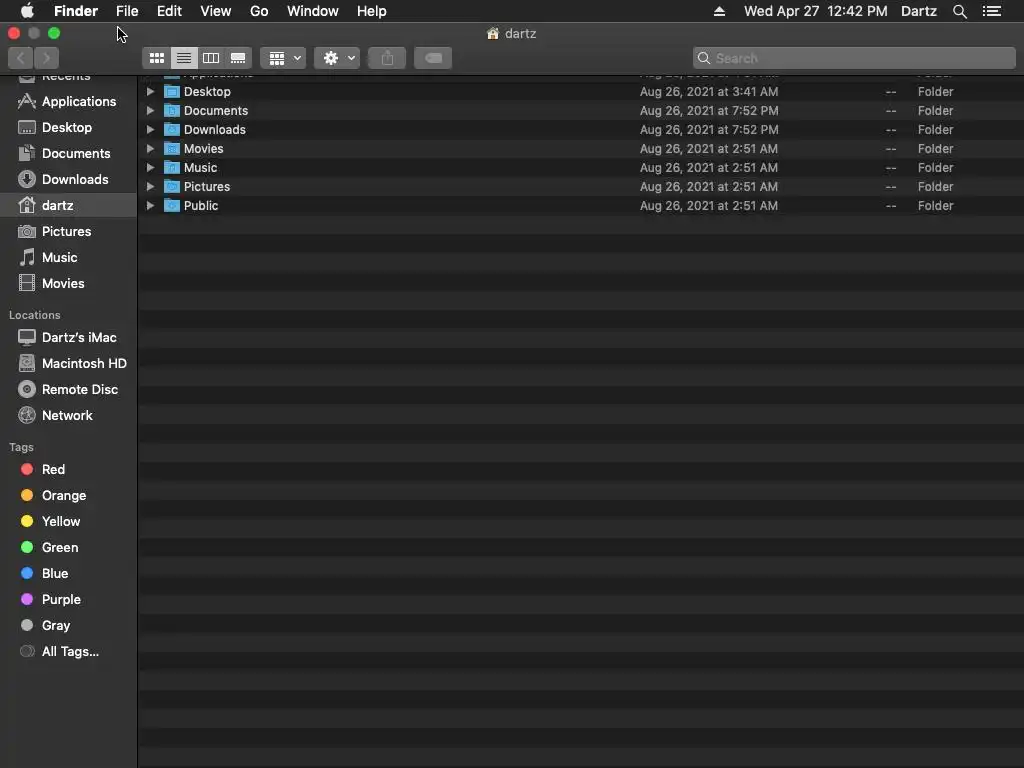
Task: Click the date and time in menu bar
Action: pos(816,11)
